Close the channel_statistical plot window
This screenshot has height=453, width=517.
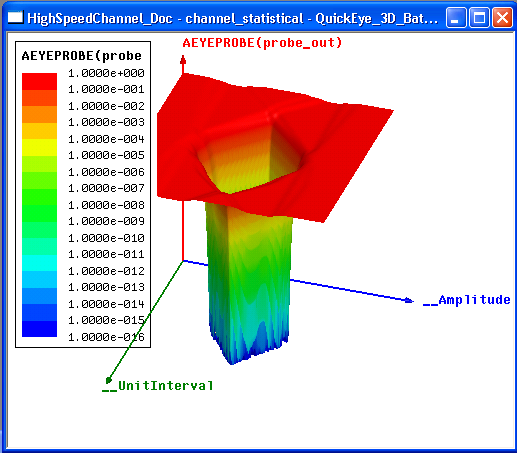(502, 18)
